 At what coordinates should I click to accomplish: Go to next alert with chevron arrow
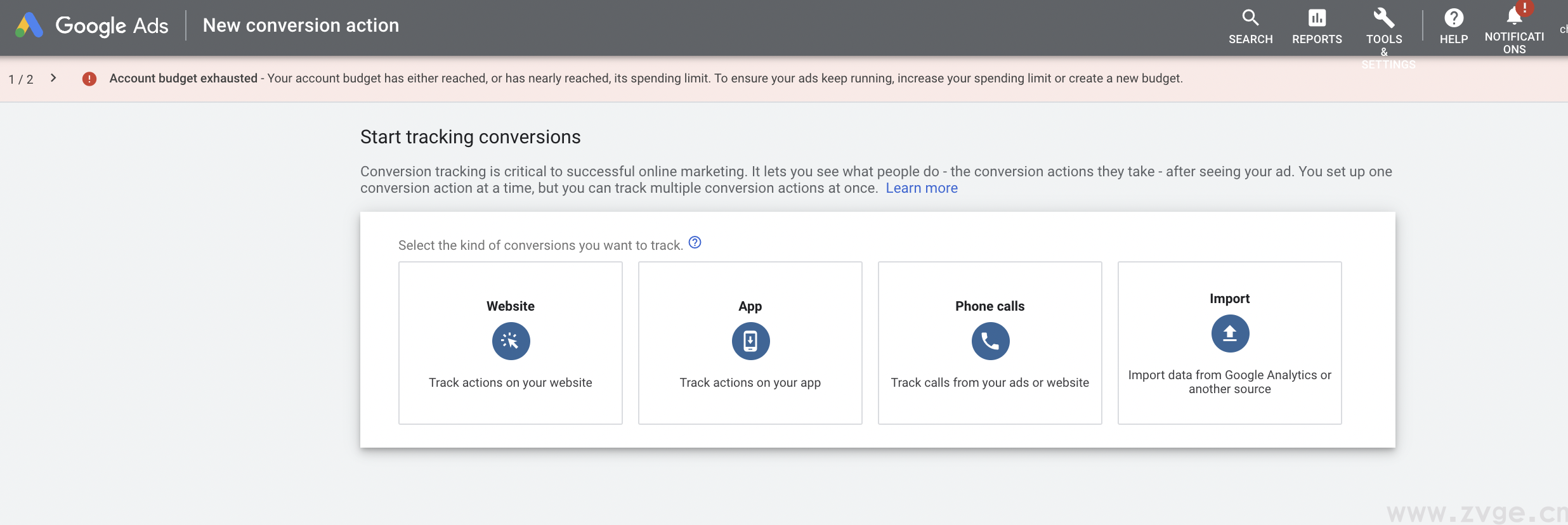point(53,78)
